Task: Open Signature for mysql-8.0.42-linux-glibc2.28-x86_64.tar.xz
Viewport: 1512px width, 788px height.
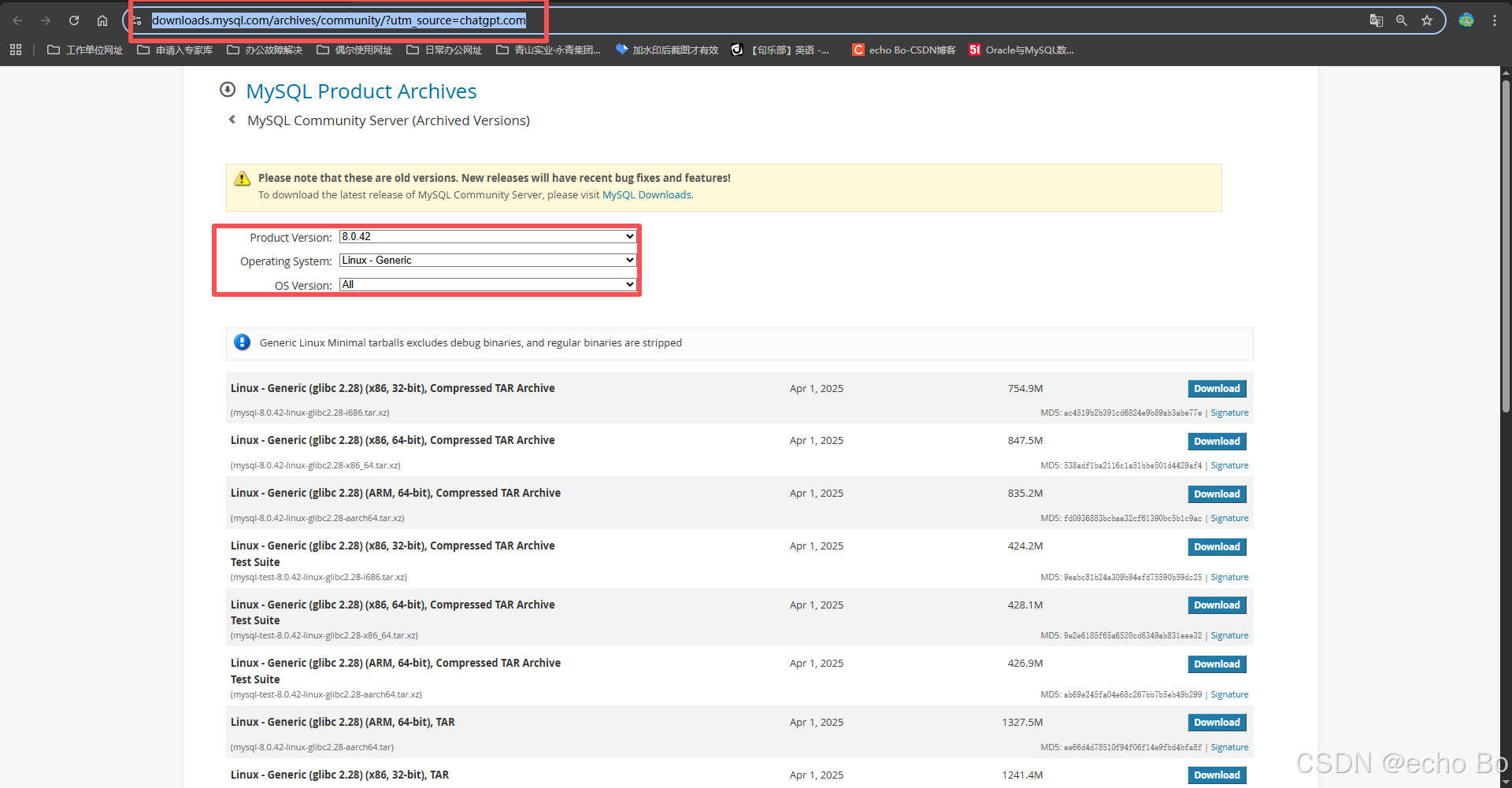Action: 1229,465
